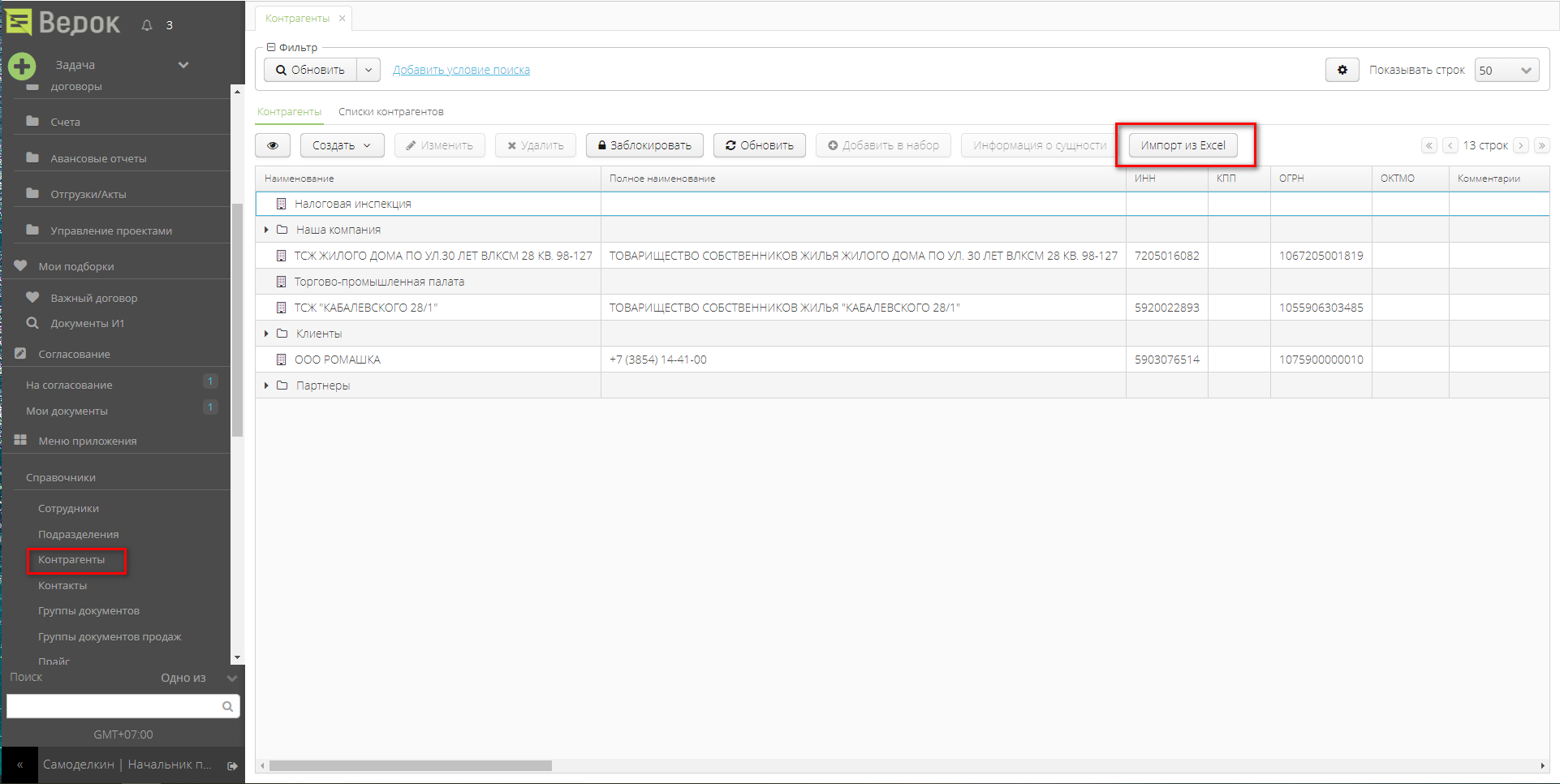Click the search magnifier in sidebar search box
This screenshot has height=784, width=1560.
pyautogui.click(x=226, y=706)
